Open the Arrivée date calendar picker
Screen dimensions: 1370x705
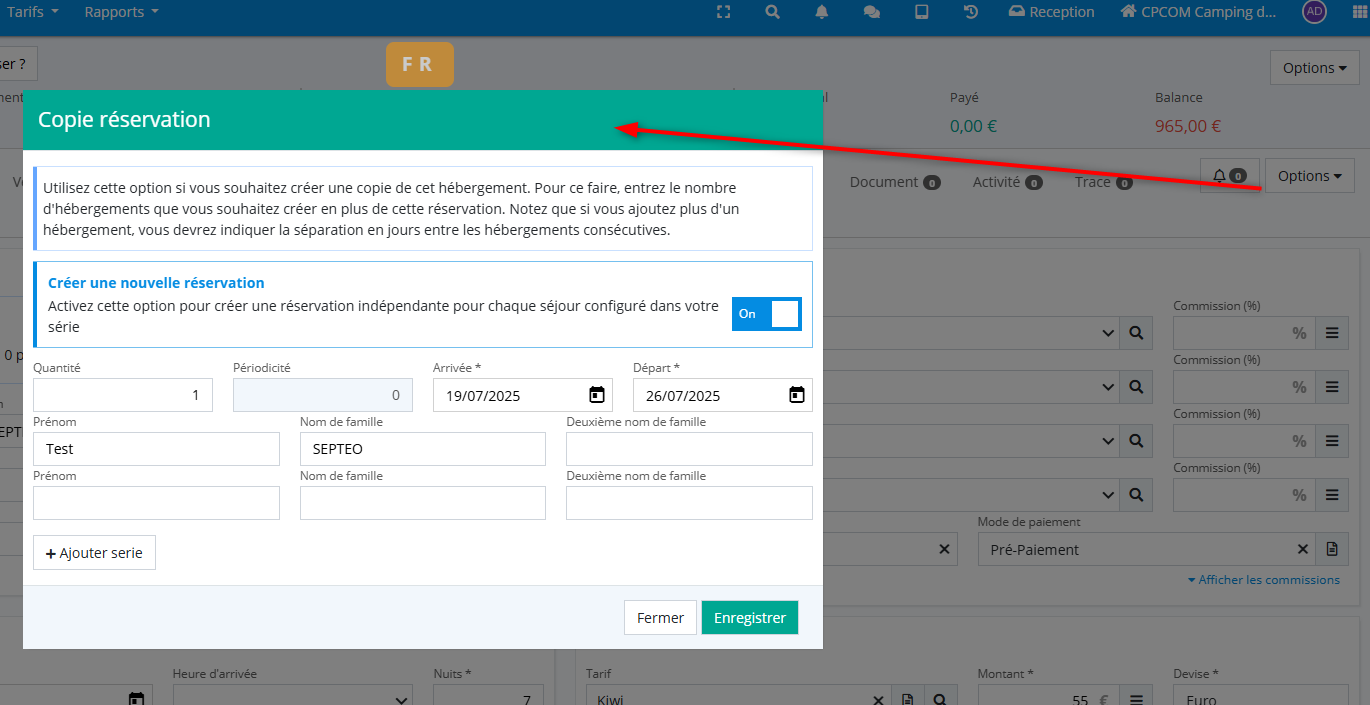(597, 395)
